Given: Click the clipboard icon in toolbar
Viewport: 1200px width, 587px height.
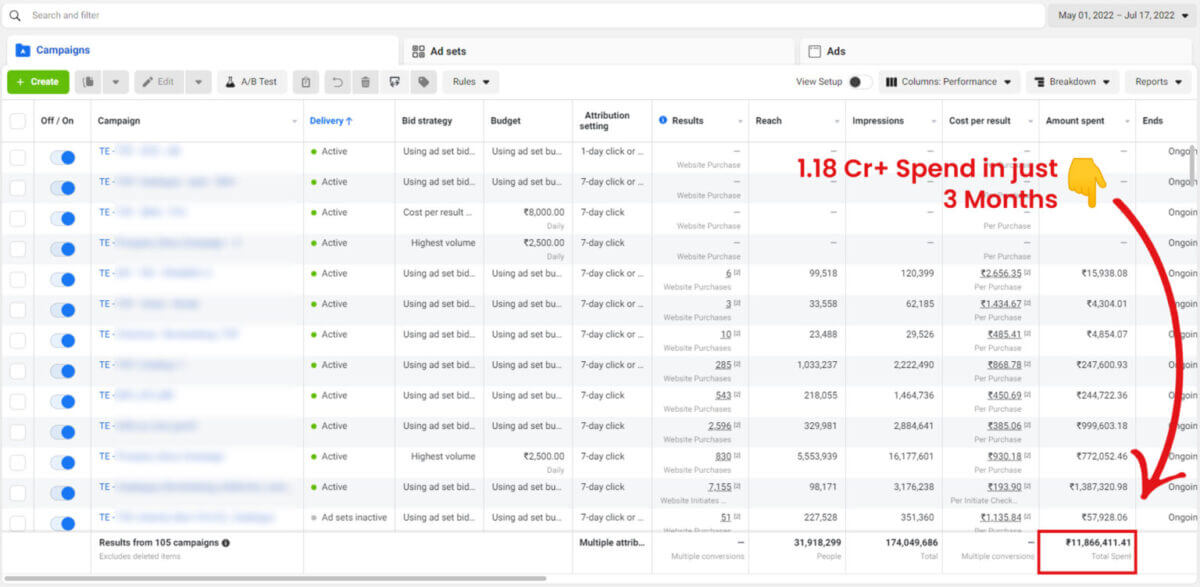Looking at the screenshot, I should (307, 82).
